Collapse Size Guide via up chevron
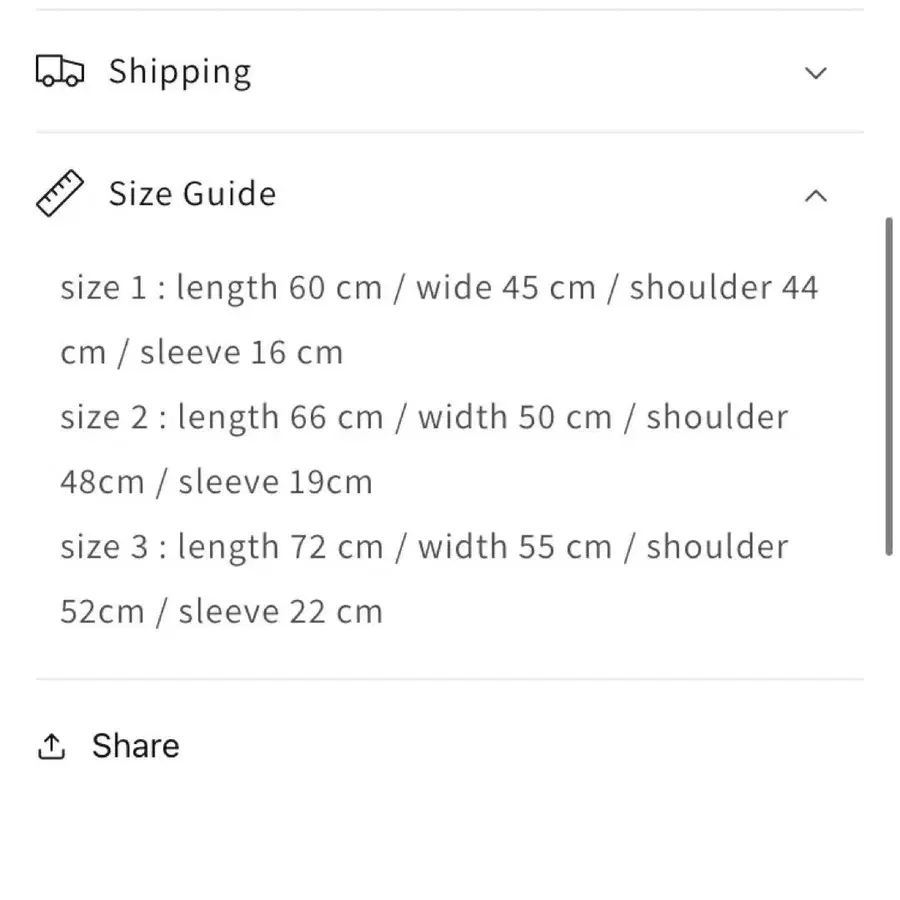This screenshot has width=900, height=900. click(x=816, y=196)
